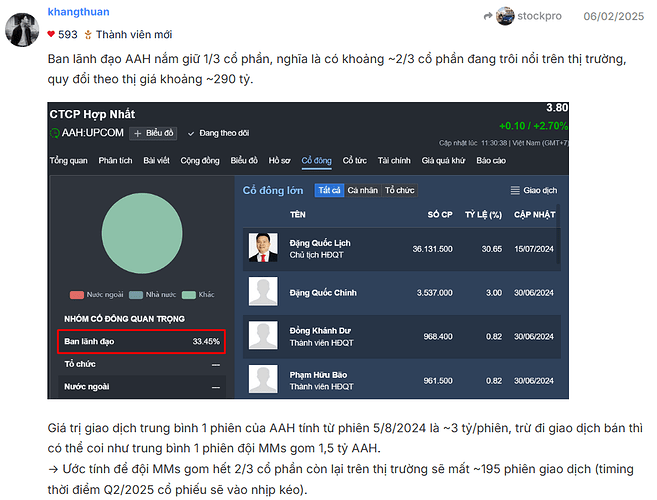Click the TÊN column header
The height and width of the screenshot is (500, 657).
(x=297, y=215)
